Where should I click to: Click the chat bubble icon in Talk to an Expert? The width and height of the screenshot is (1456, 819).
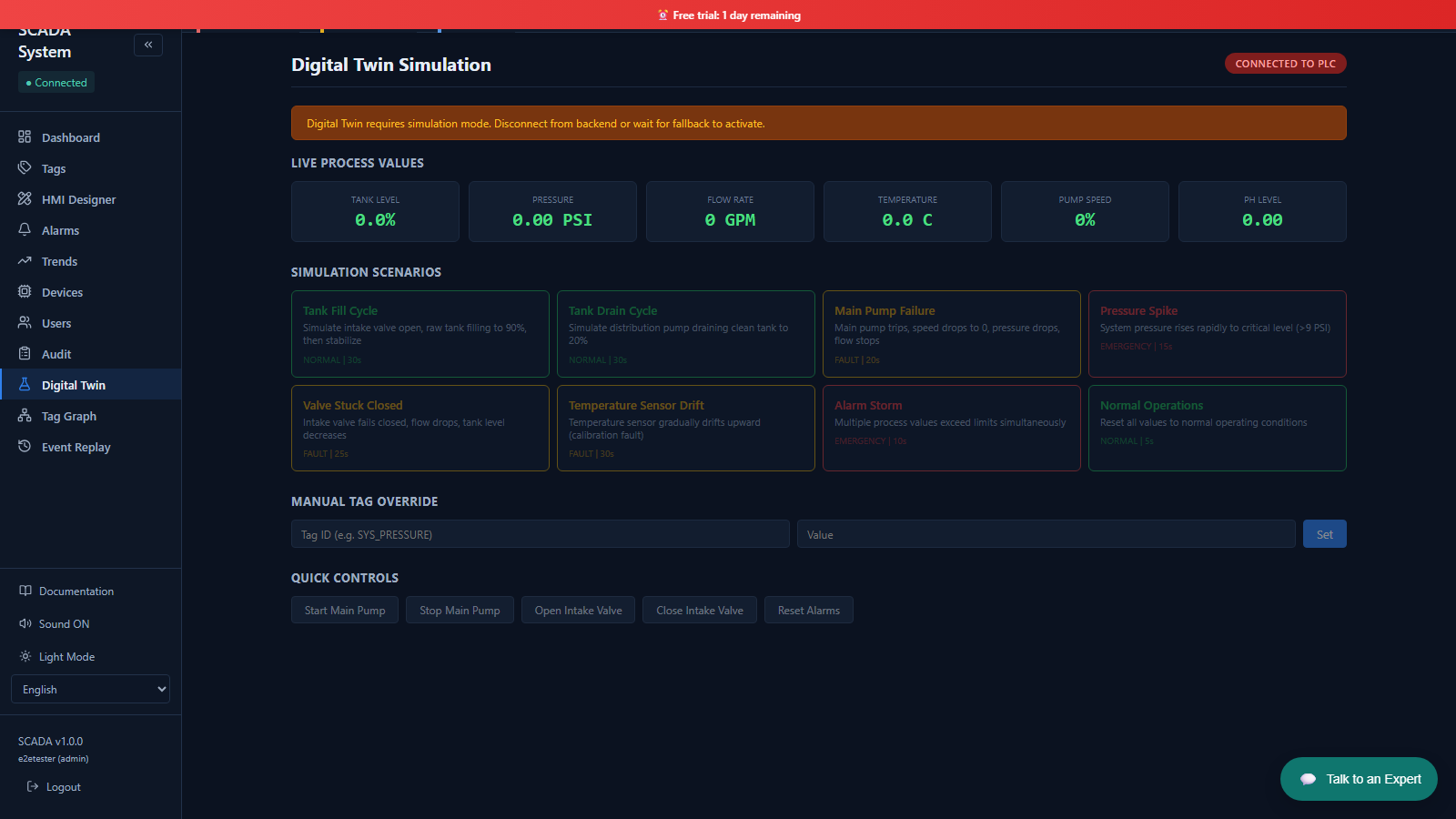[1309, 779]
